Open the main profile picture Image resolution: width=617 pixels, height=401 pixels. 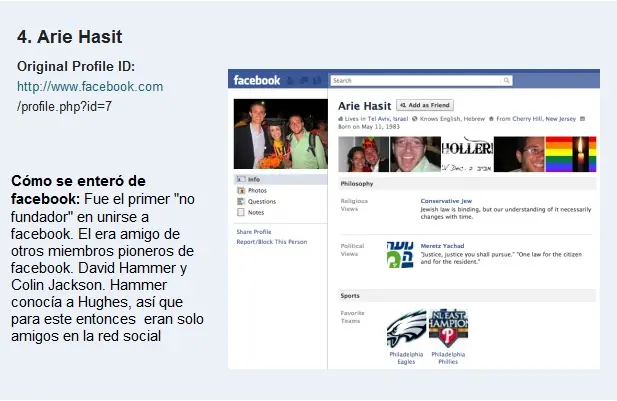point(280,134)
